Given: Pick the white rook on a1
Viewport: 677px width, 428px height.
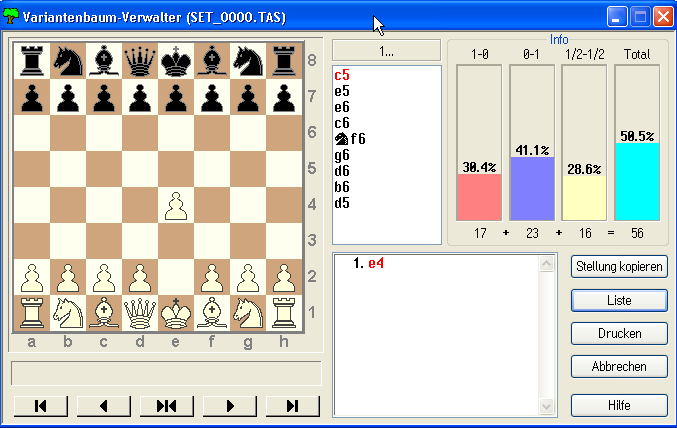Looking at the screenshot, I should pos(31,314).
